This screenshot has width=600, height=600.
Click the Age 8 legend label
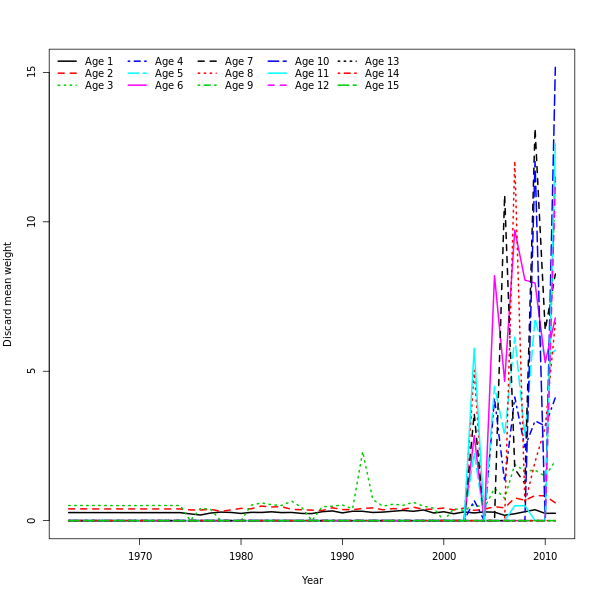coord(239,74)
